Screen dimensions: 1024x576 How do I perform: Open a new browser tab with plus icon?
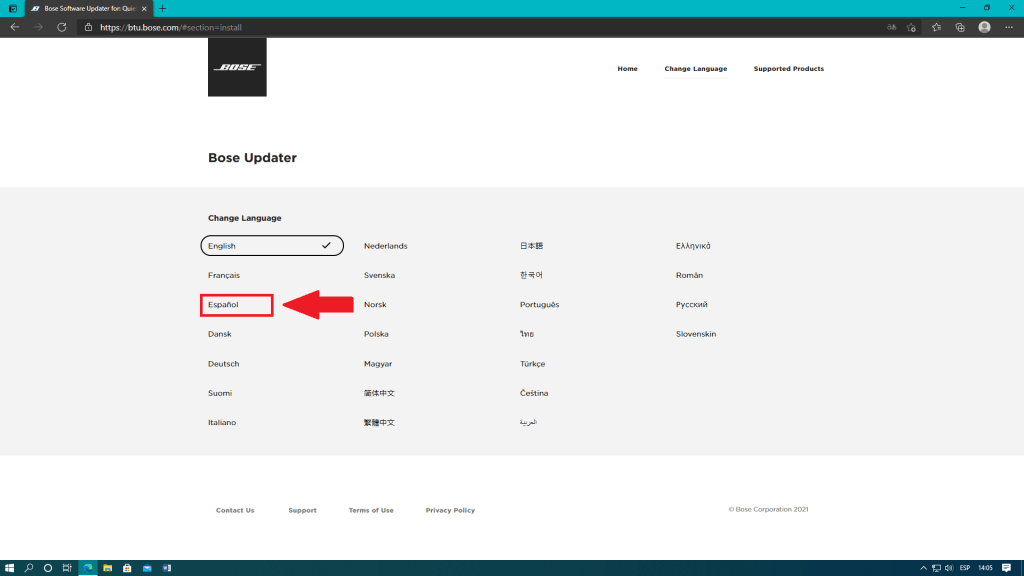point(163,8)
